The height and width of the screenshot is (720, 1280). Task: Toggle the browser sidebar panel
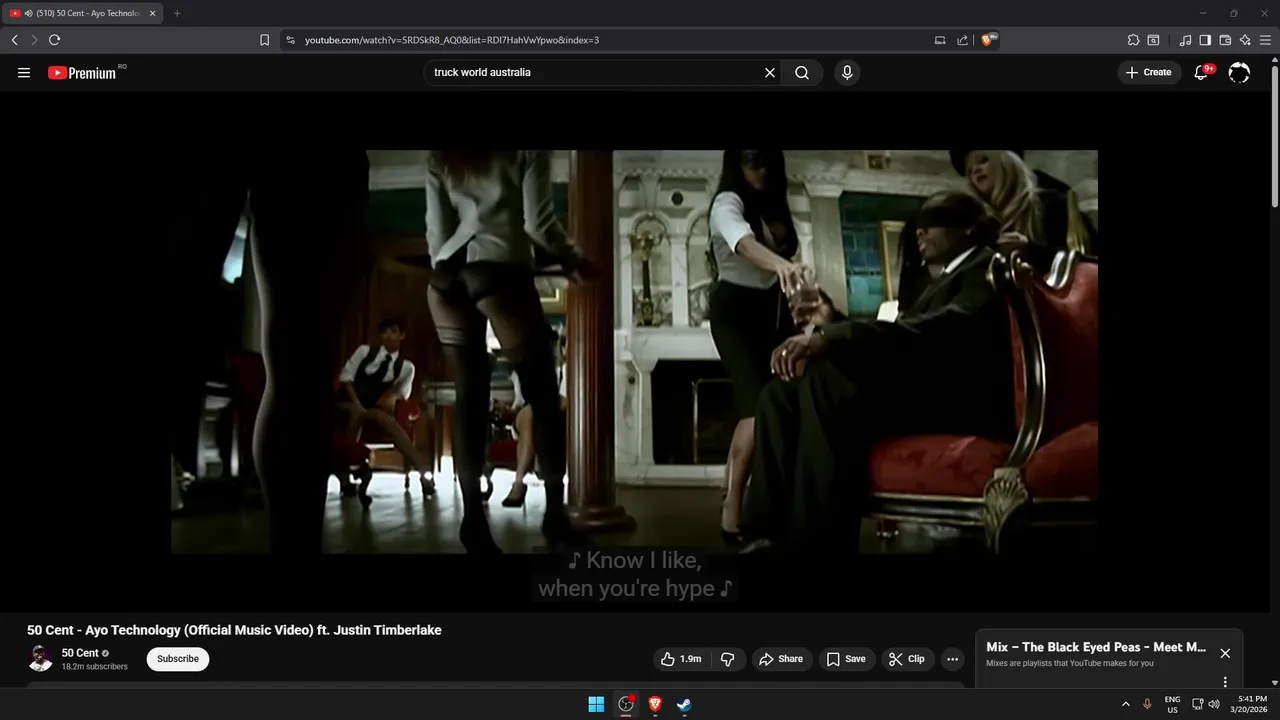point(1205,40)
